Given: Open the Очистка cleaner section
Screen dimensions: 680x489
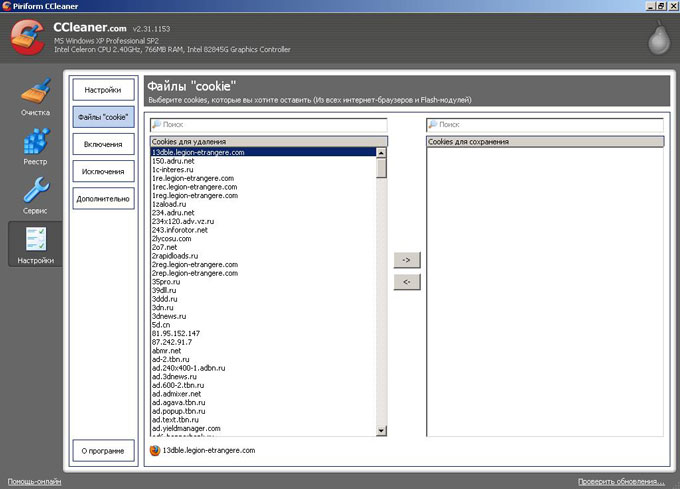Looking at the screenshot, I should [36, 97].
